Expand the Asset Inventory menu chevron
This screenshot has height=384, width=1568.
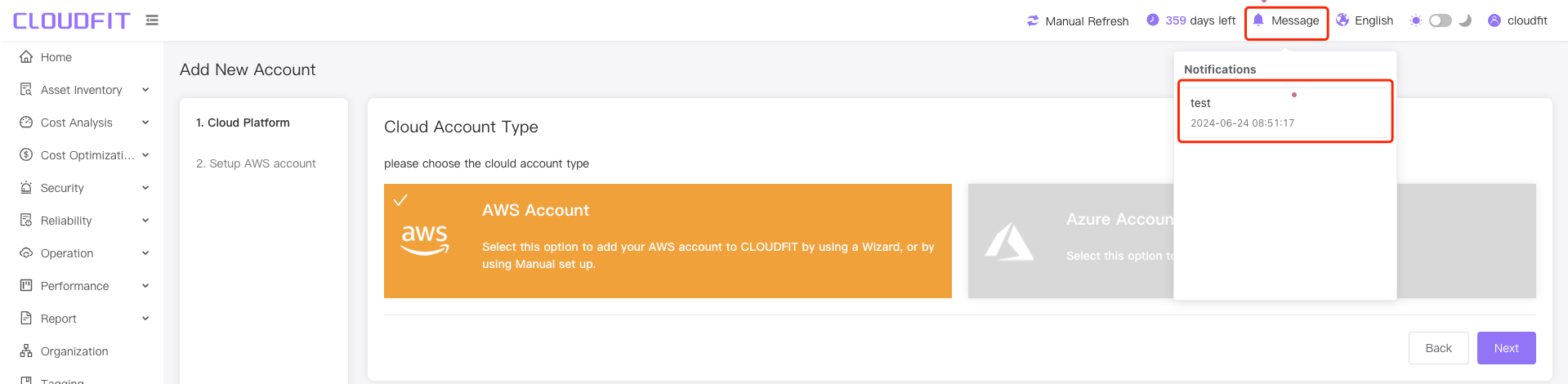pyautogui.click(x=145, y=90)
